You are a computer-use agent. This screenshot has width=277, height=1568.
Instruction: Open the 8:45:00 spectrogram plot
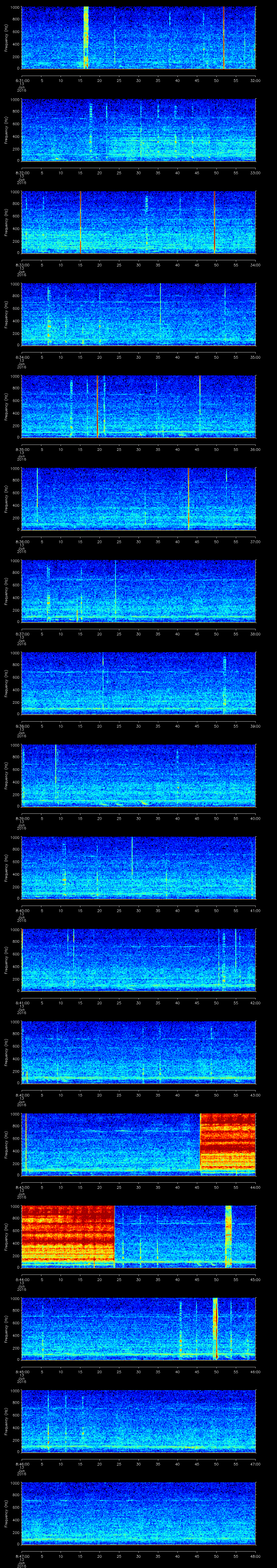click(139, 1329)
